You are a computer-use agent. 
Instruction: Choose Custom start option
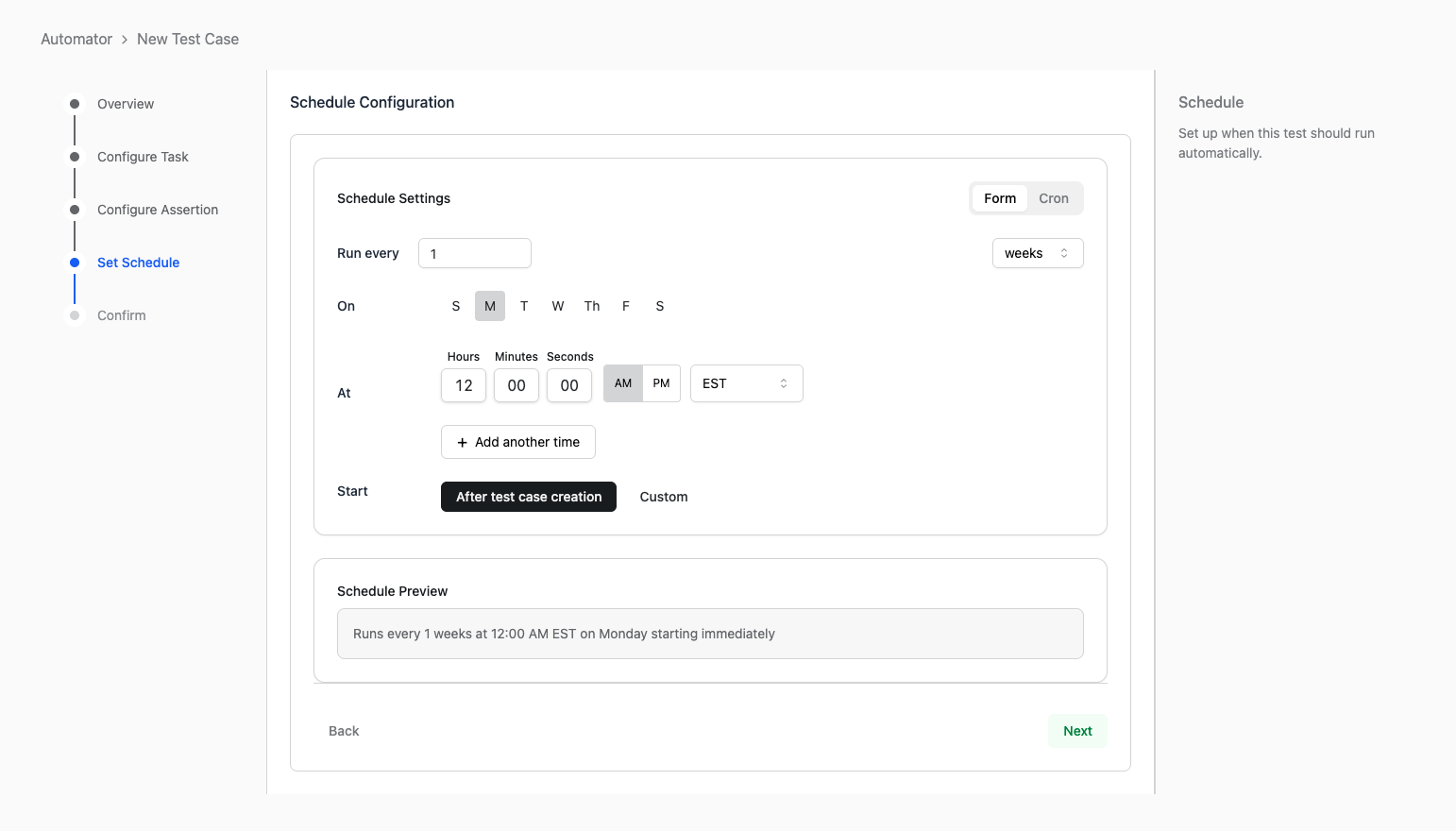pos(664,497)
